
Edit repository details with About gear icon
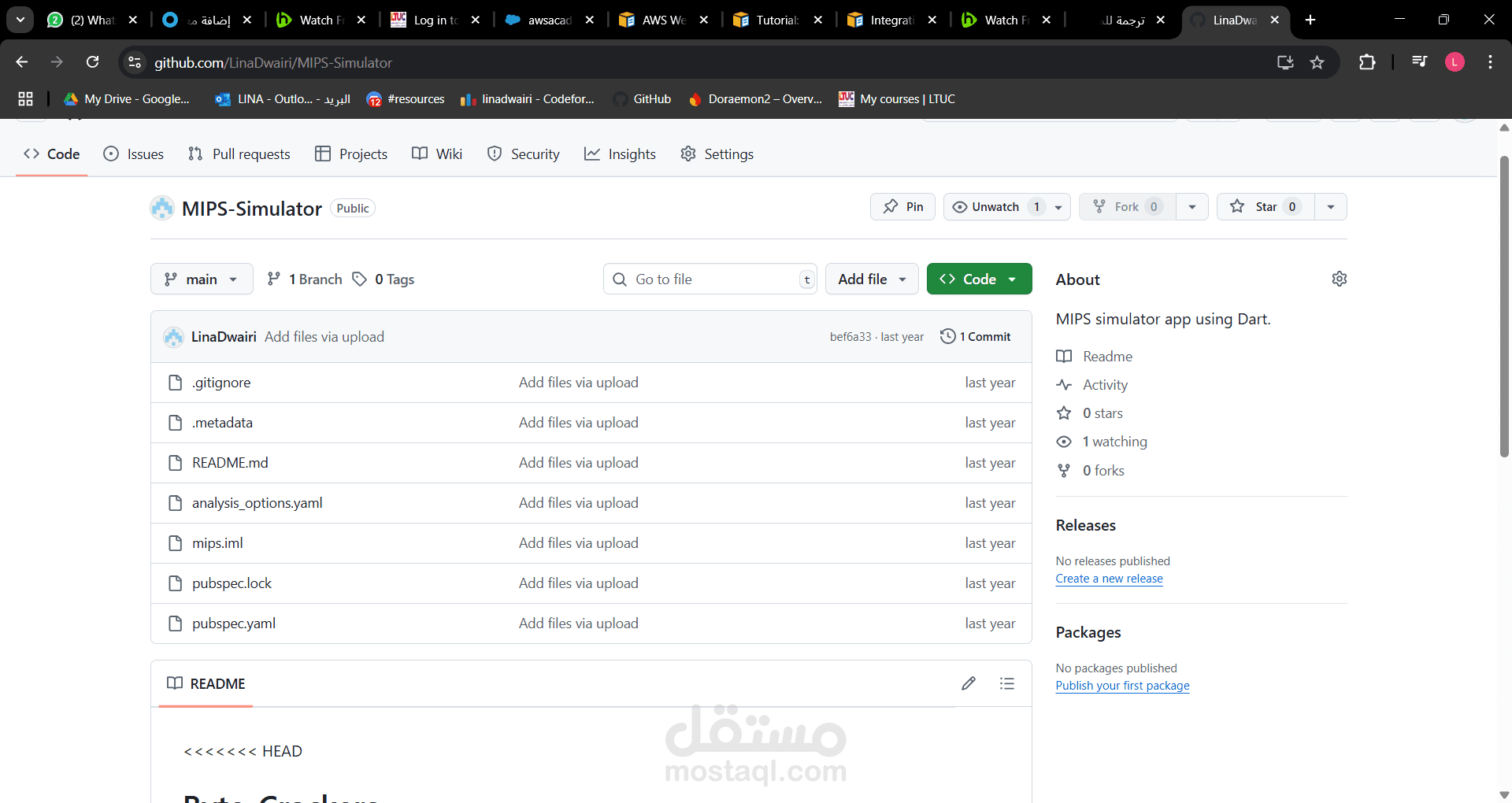1339,279
